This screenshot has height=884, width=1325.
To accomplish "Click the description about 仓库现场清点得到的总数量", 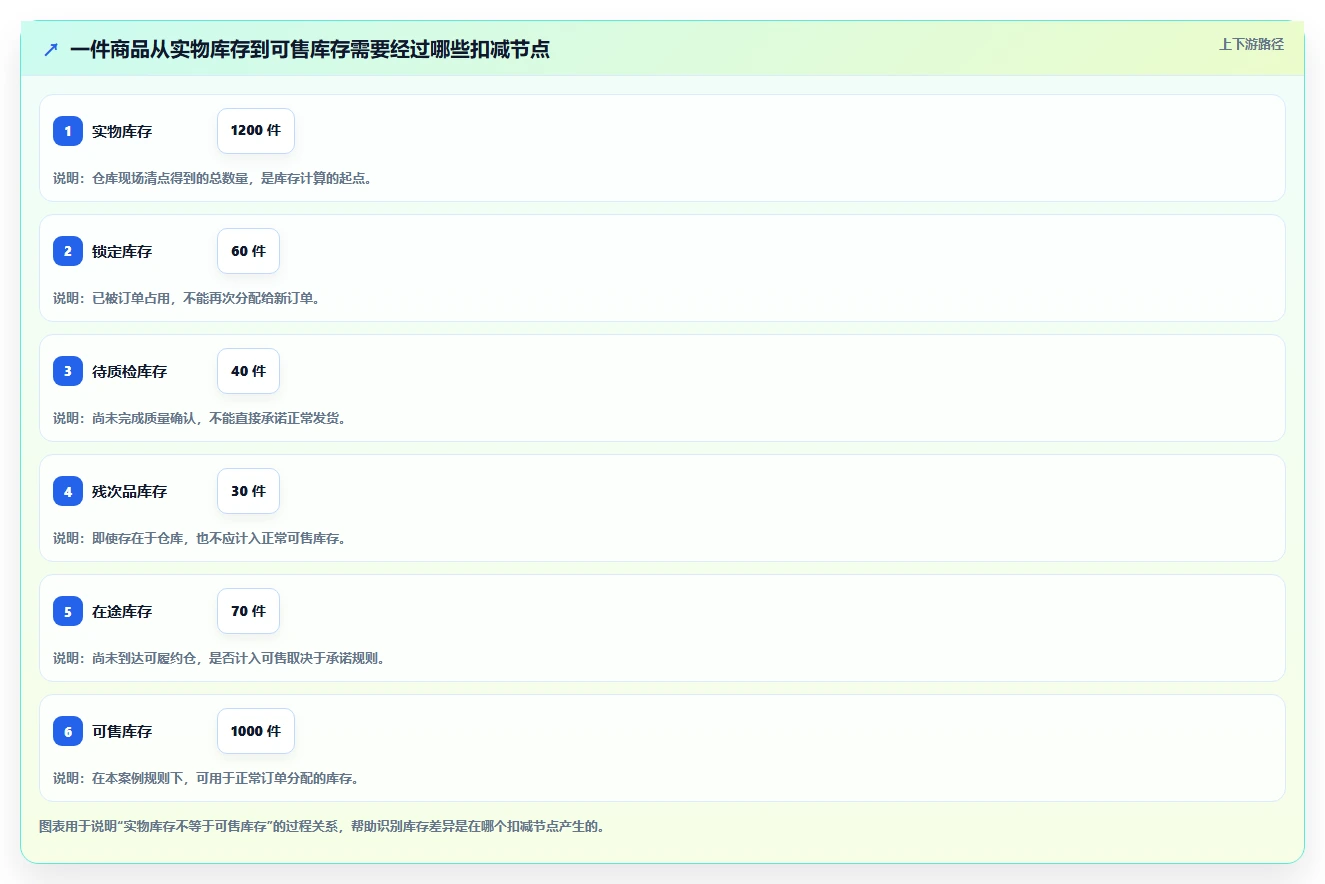I will click(x=213, y=178).
